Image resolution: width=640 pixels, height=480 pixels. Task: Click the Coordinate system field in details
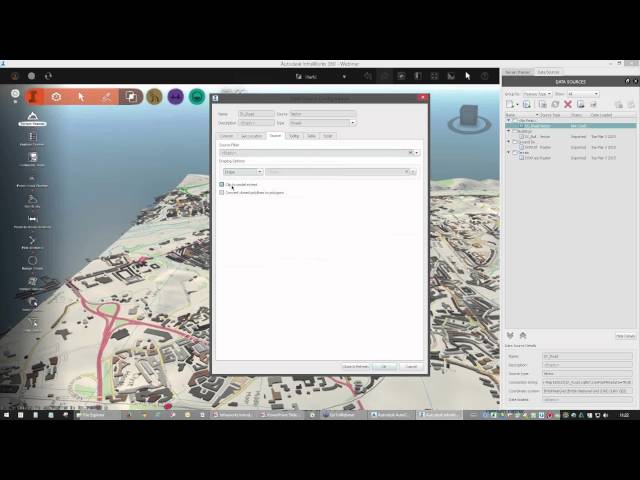587,391
